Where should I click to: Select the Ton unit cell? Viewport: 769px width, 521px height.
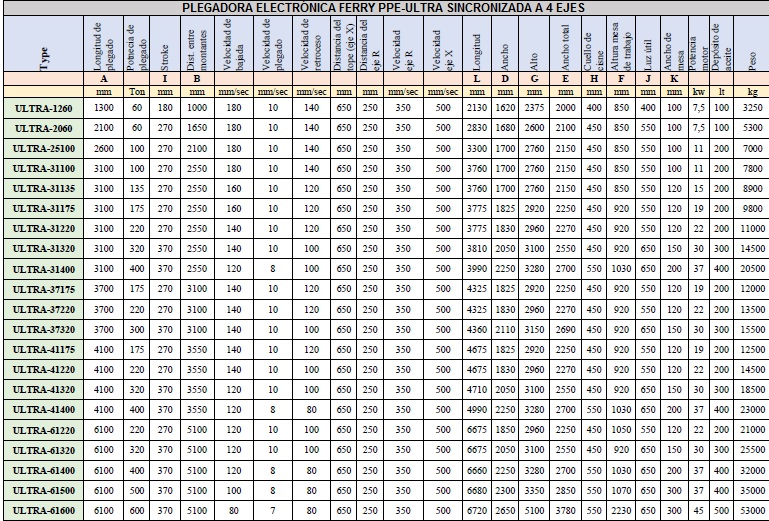(137, 92)
